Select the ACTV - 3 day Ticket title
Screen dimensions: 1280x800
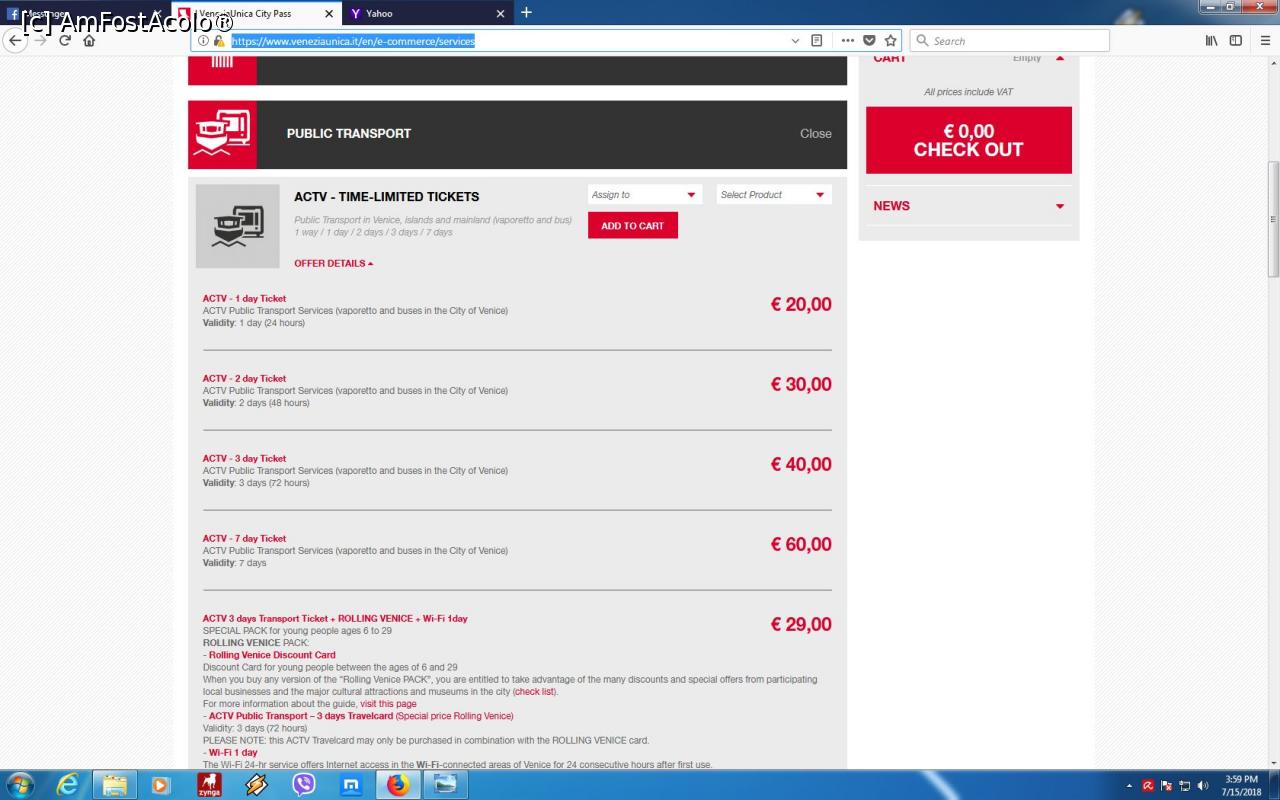pyautogui.click(x=244, y=459)
